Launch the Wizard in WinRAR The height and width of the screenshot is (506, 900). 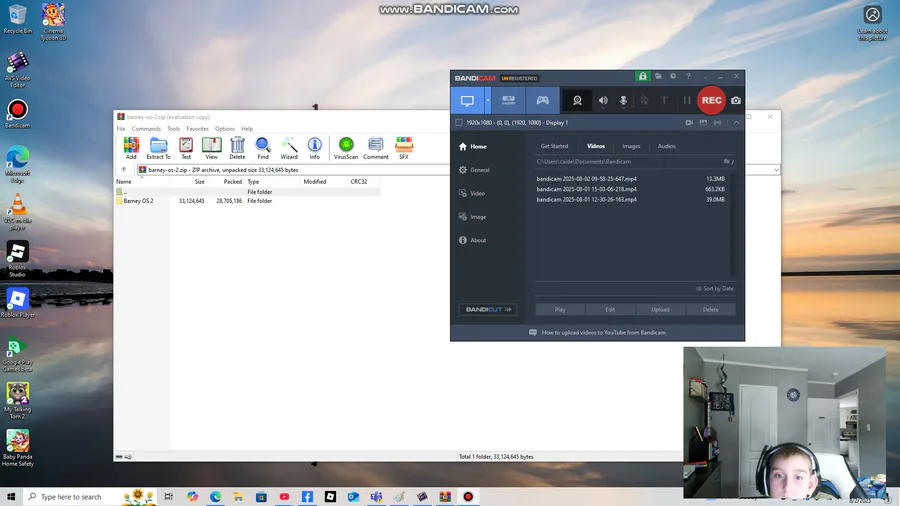[x=289, y=148]
